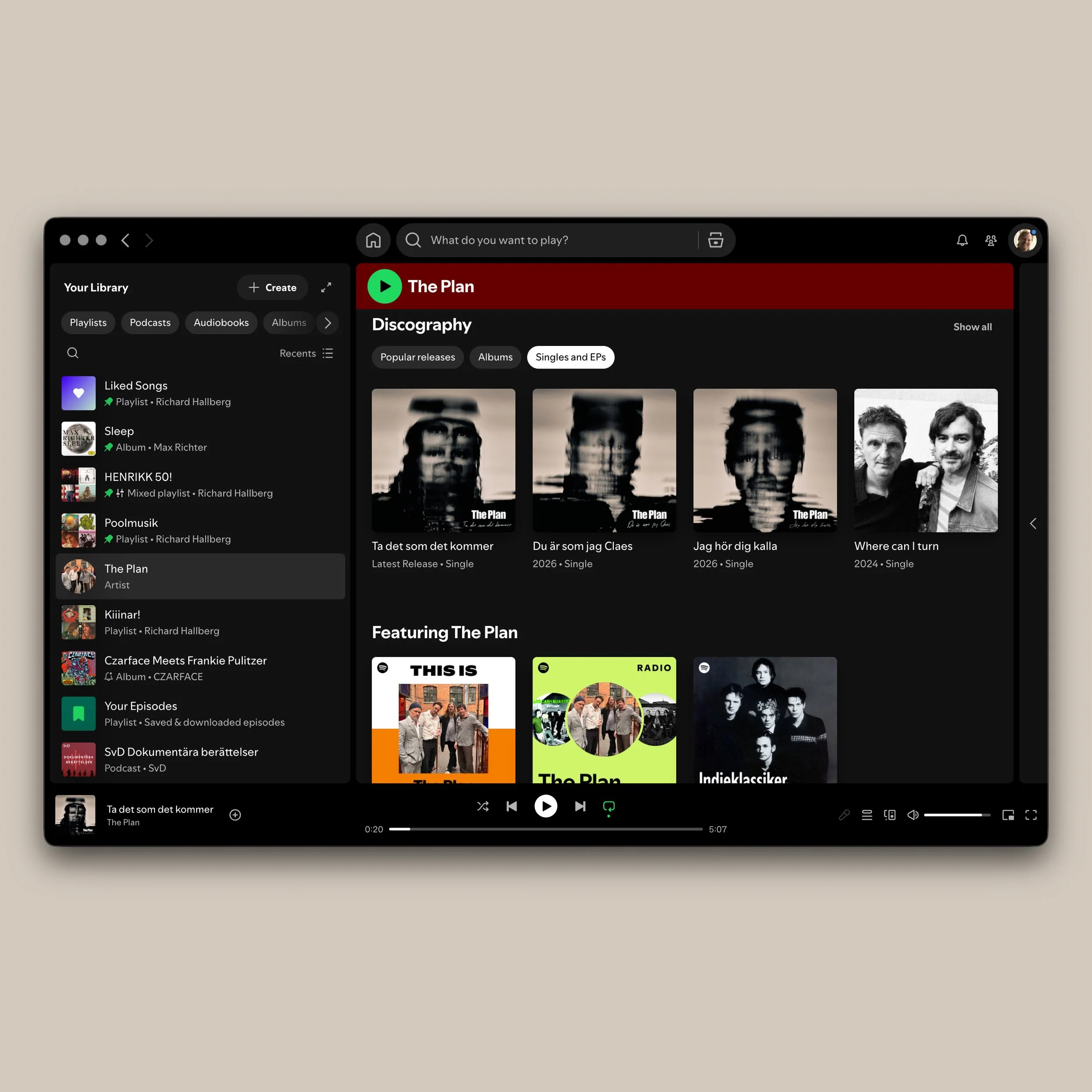Expand Your Library to full view
Screen dimensions: 1092x1092
click(326, 288)
